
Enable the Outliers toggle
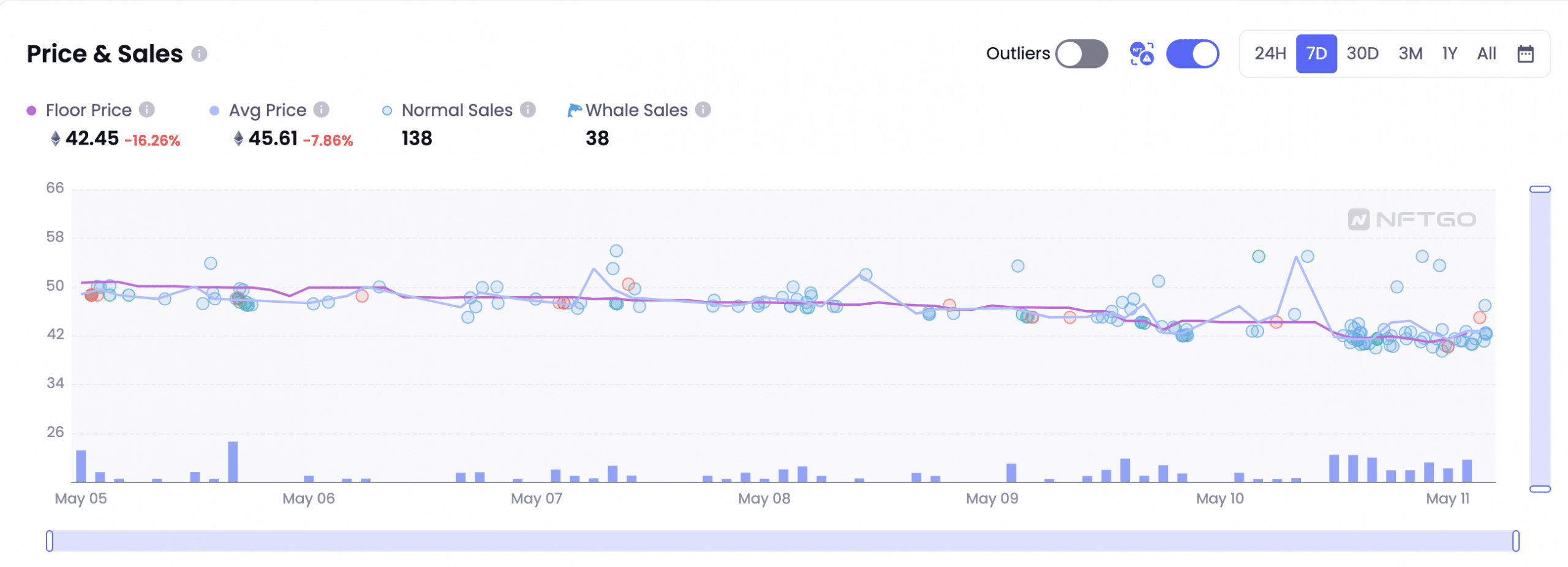tap(1082, 54)
